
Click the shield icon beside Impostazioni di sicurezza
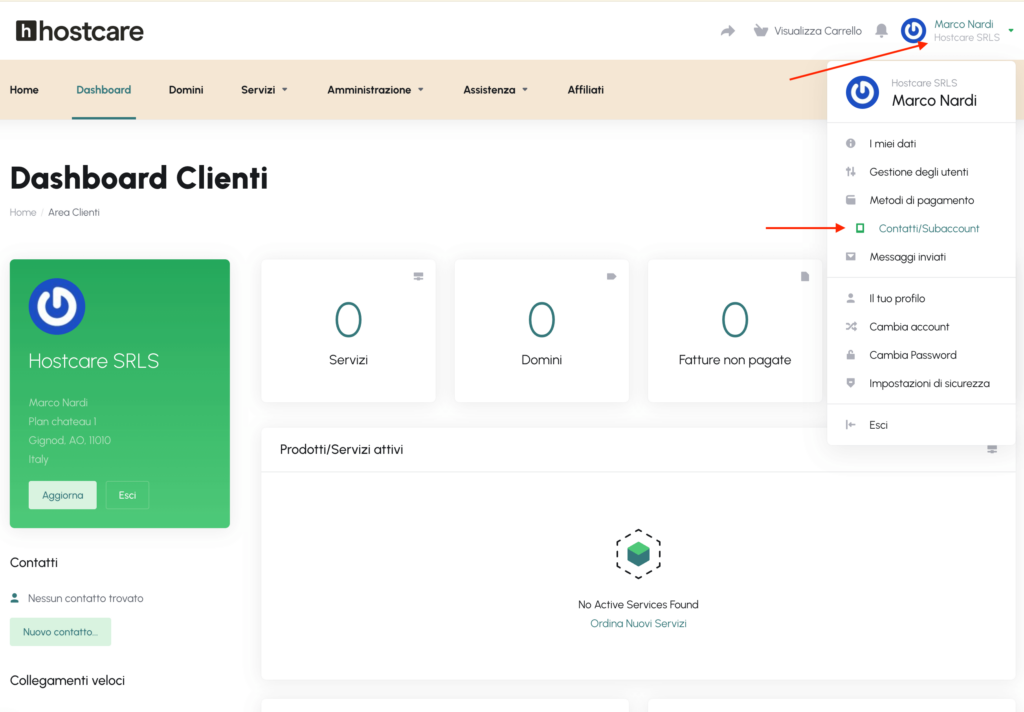tap(850, 383)
